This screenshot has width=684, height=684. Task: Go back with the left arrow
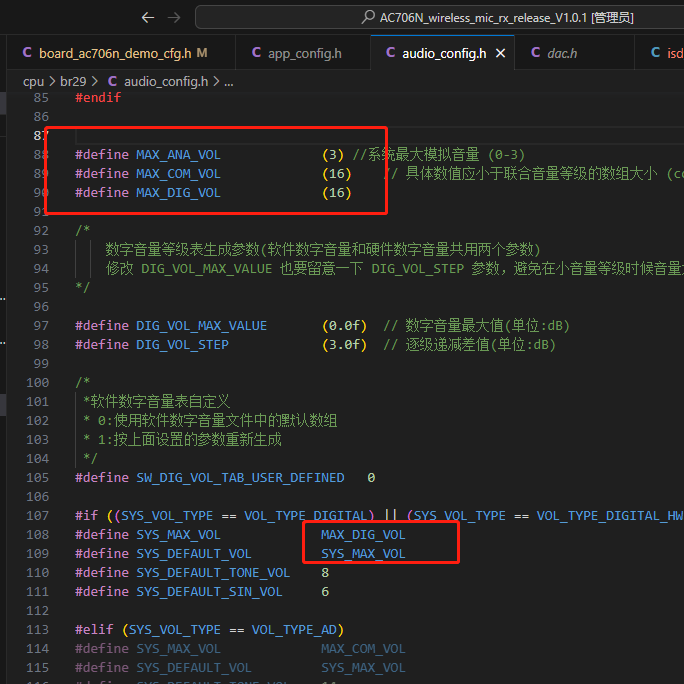pyautogui.click(x=148, y=17)
